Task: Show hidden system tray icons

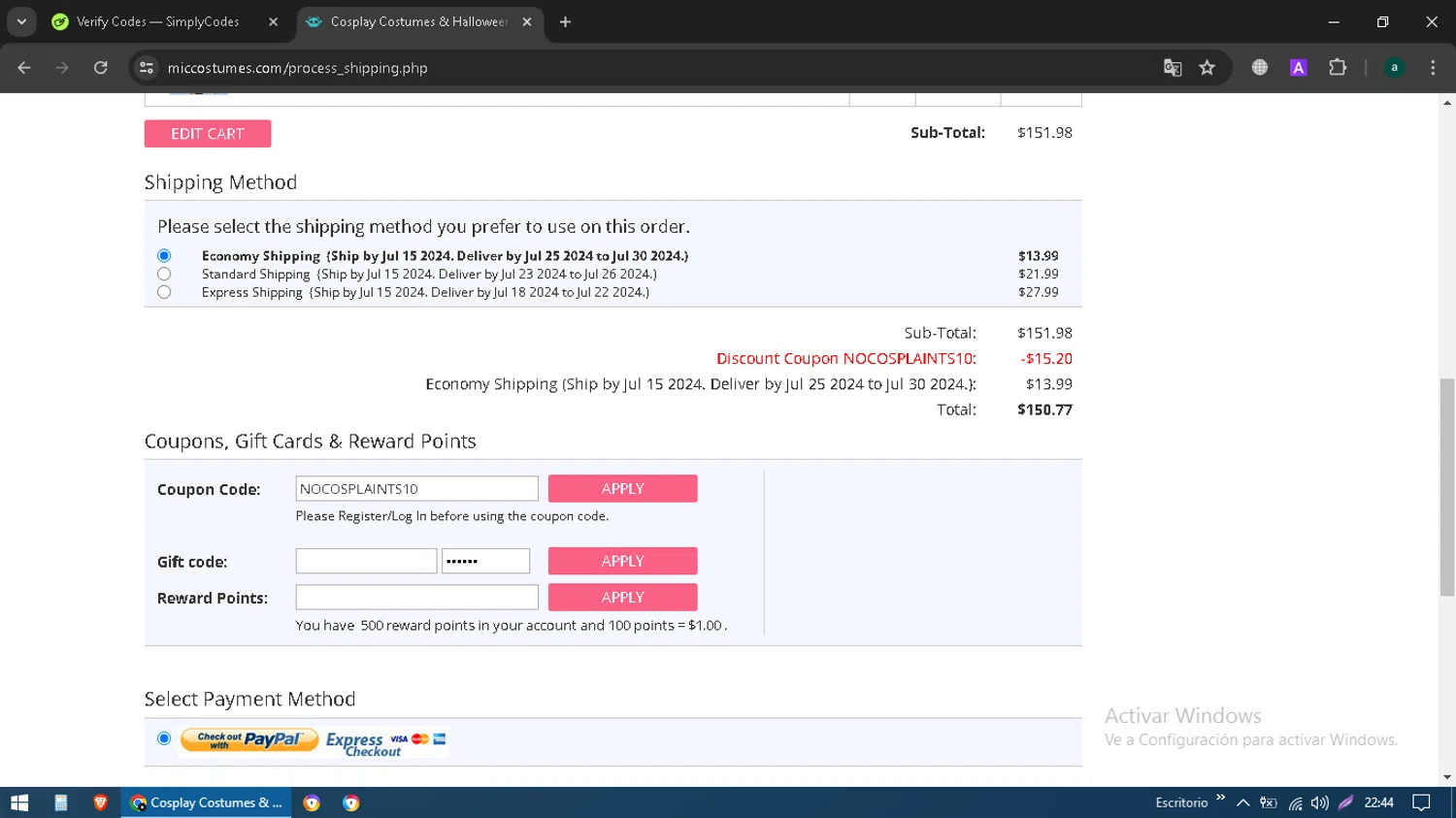Action: point(1242,802)
